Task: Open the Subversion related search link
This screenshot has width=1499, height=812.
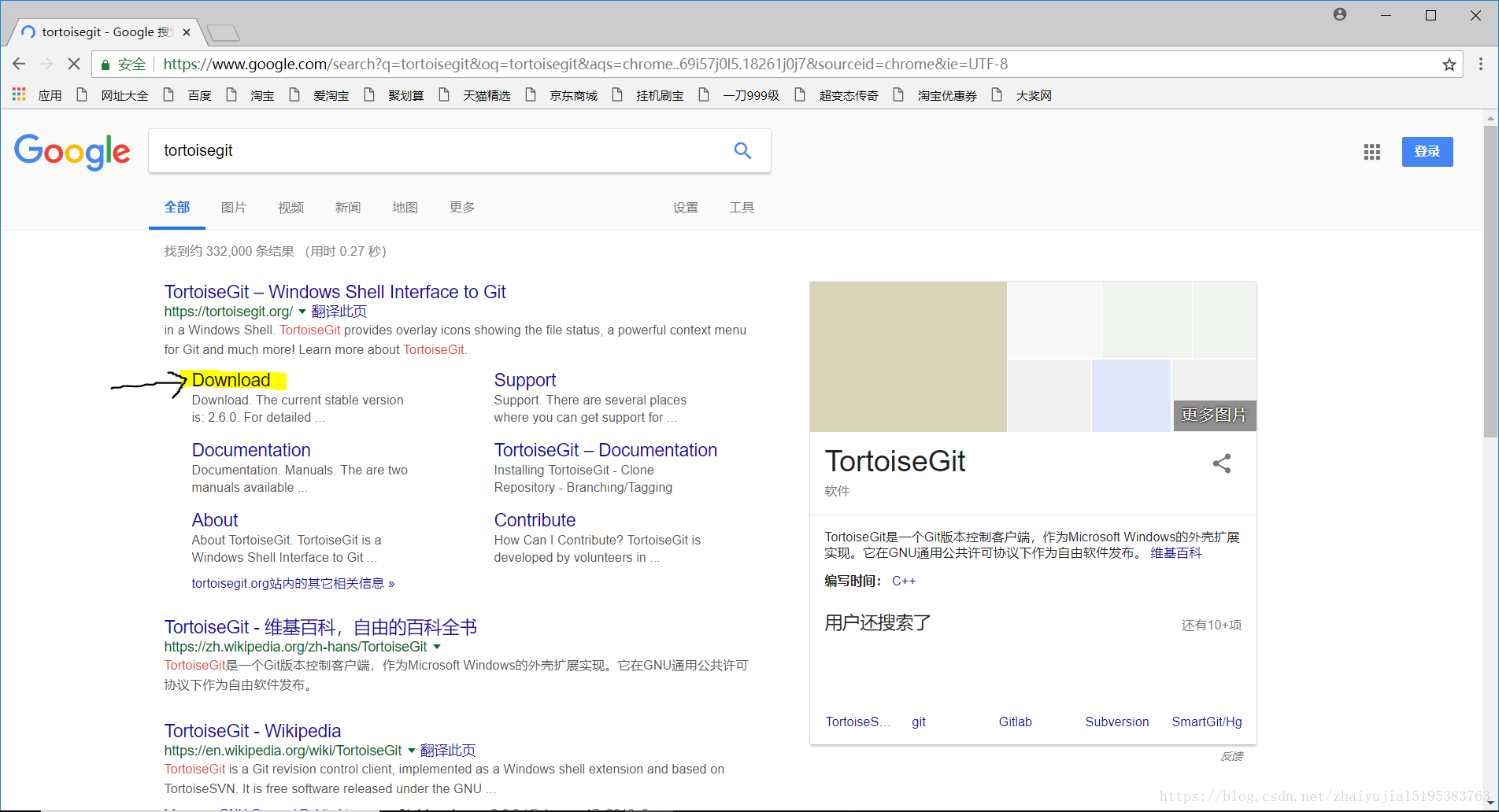Action: pyautogui.click(x=1116, y=722)
